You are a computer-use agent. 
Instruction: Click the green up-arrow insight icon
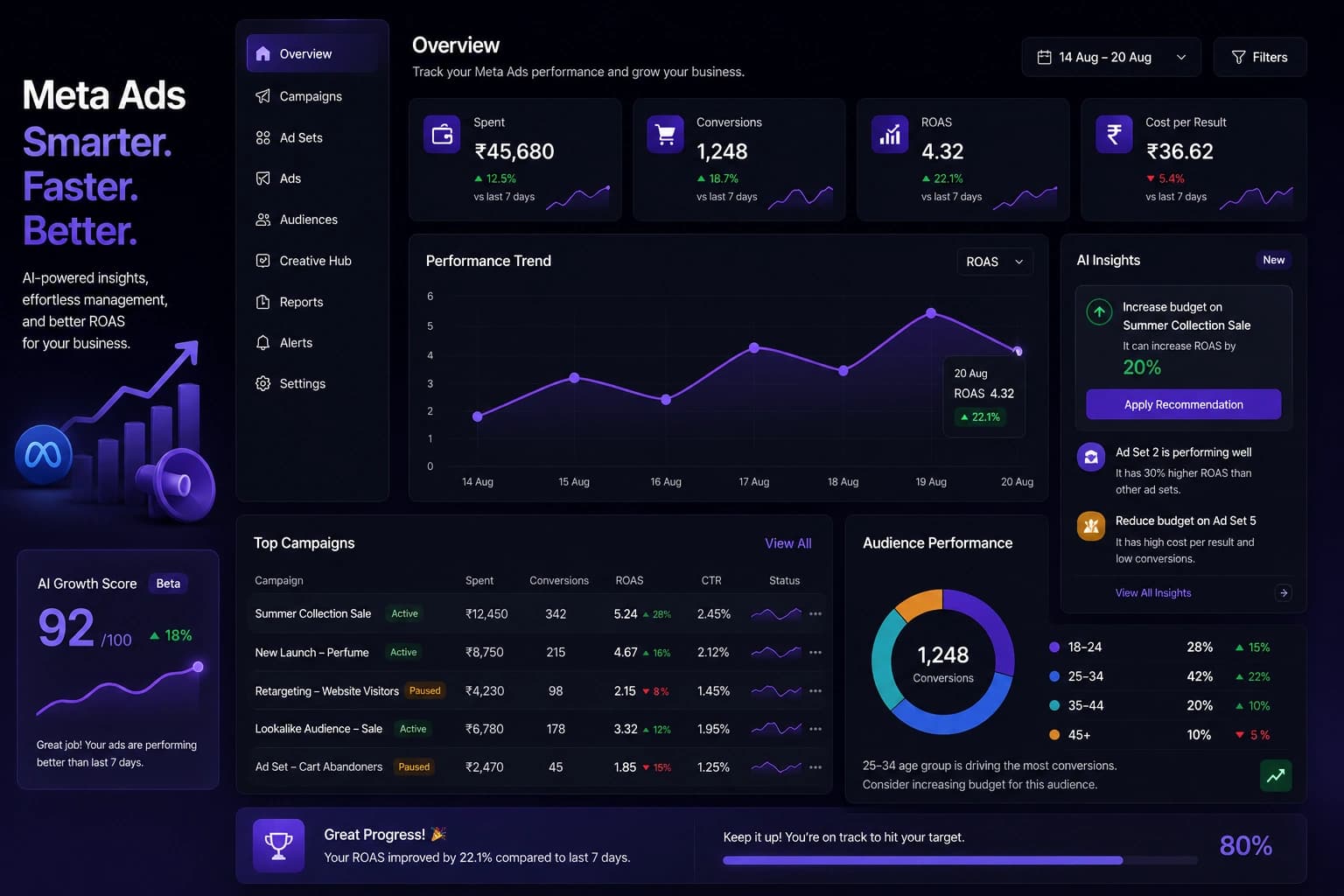click(x=1099, y=311)
